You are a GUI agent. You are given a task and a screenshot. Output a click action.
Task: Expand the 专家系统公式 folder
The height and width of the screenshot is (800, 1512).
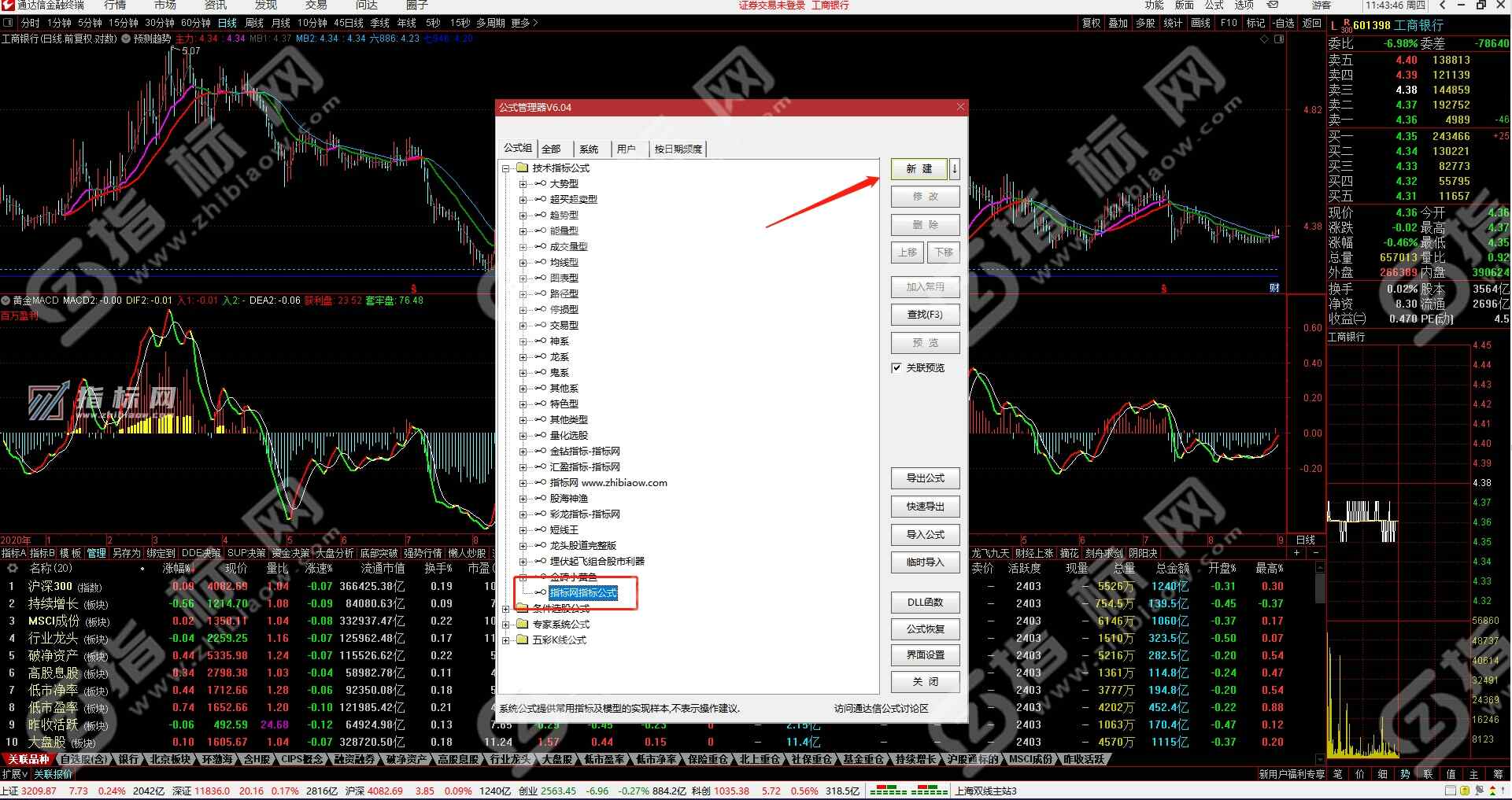[506, 625]
